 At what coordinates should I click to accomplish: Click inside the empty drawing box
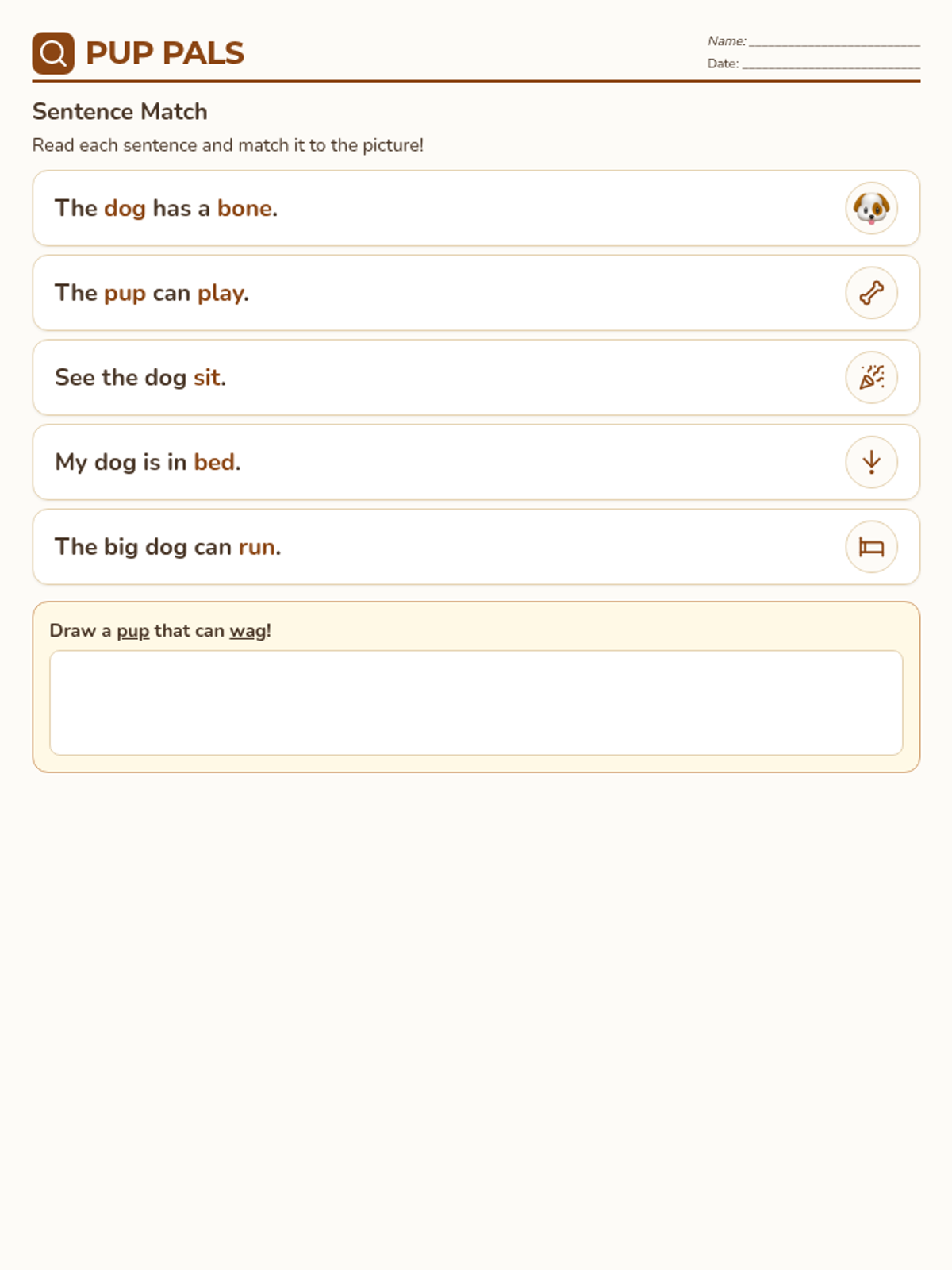coord(476,702)
